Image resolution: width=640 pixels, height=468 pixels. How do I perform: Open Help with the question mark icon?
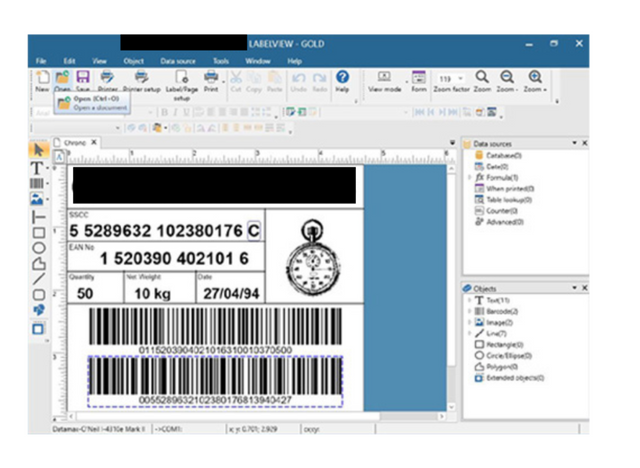342,81
